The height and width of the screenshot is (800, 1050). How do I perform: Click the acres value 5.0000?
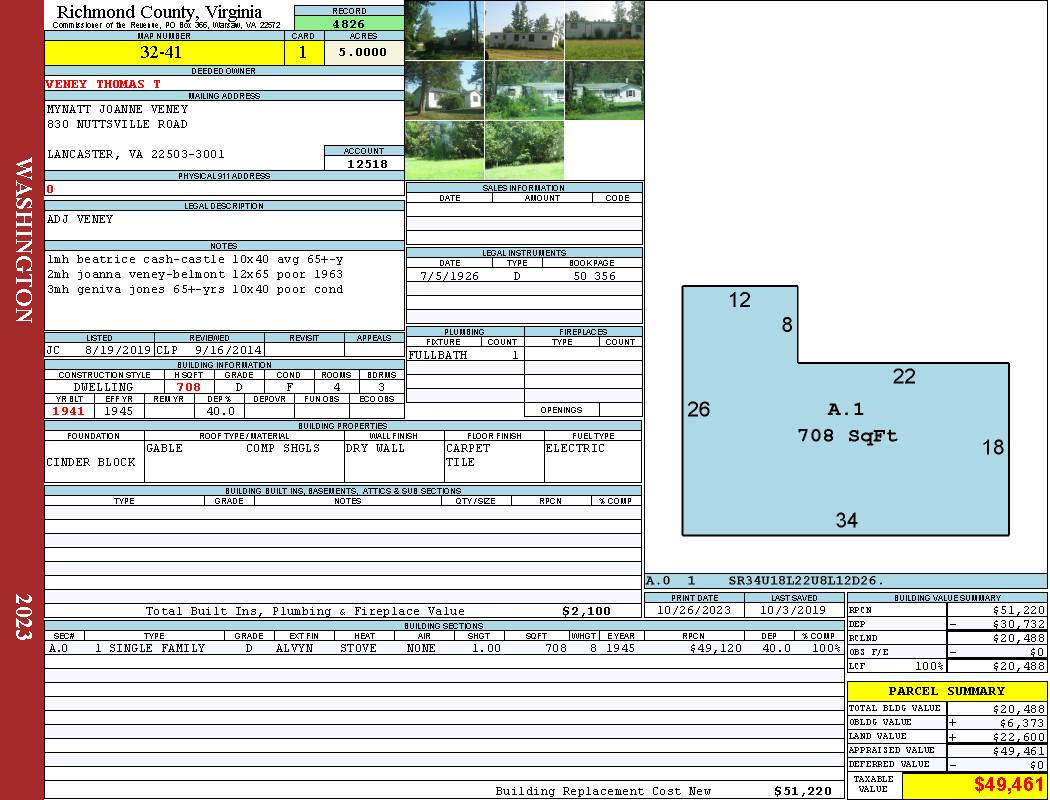pos(363,53)
